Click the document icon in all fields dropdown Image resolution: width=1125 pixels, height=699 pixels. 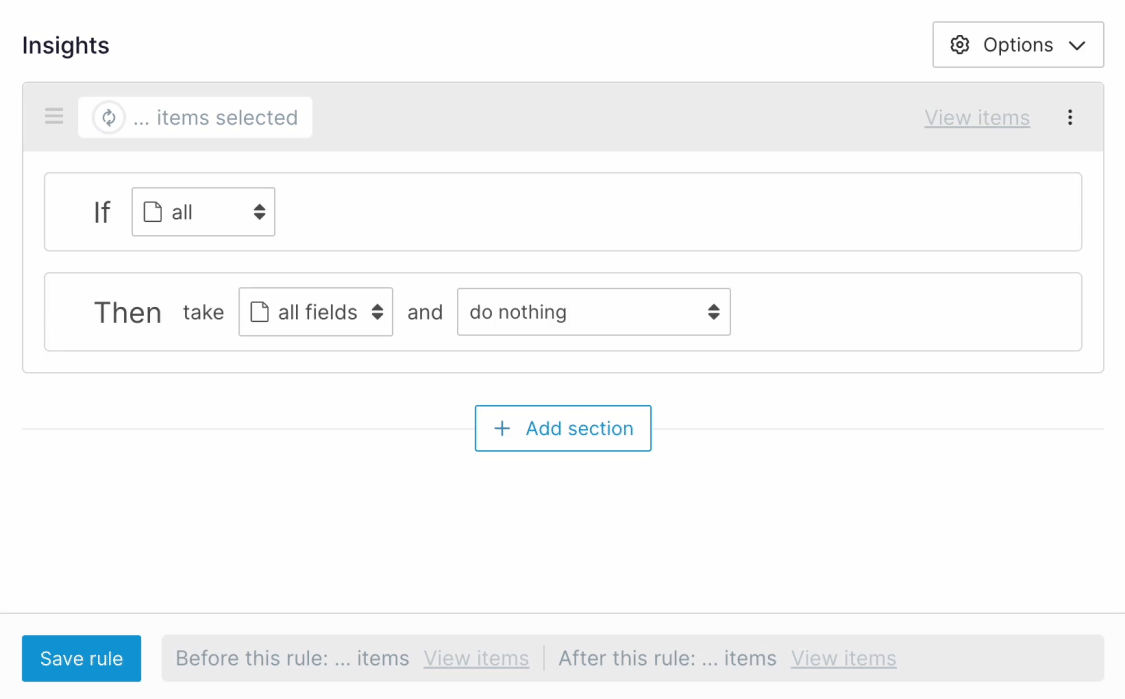259,312
